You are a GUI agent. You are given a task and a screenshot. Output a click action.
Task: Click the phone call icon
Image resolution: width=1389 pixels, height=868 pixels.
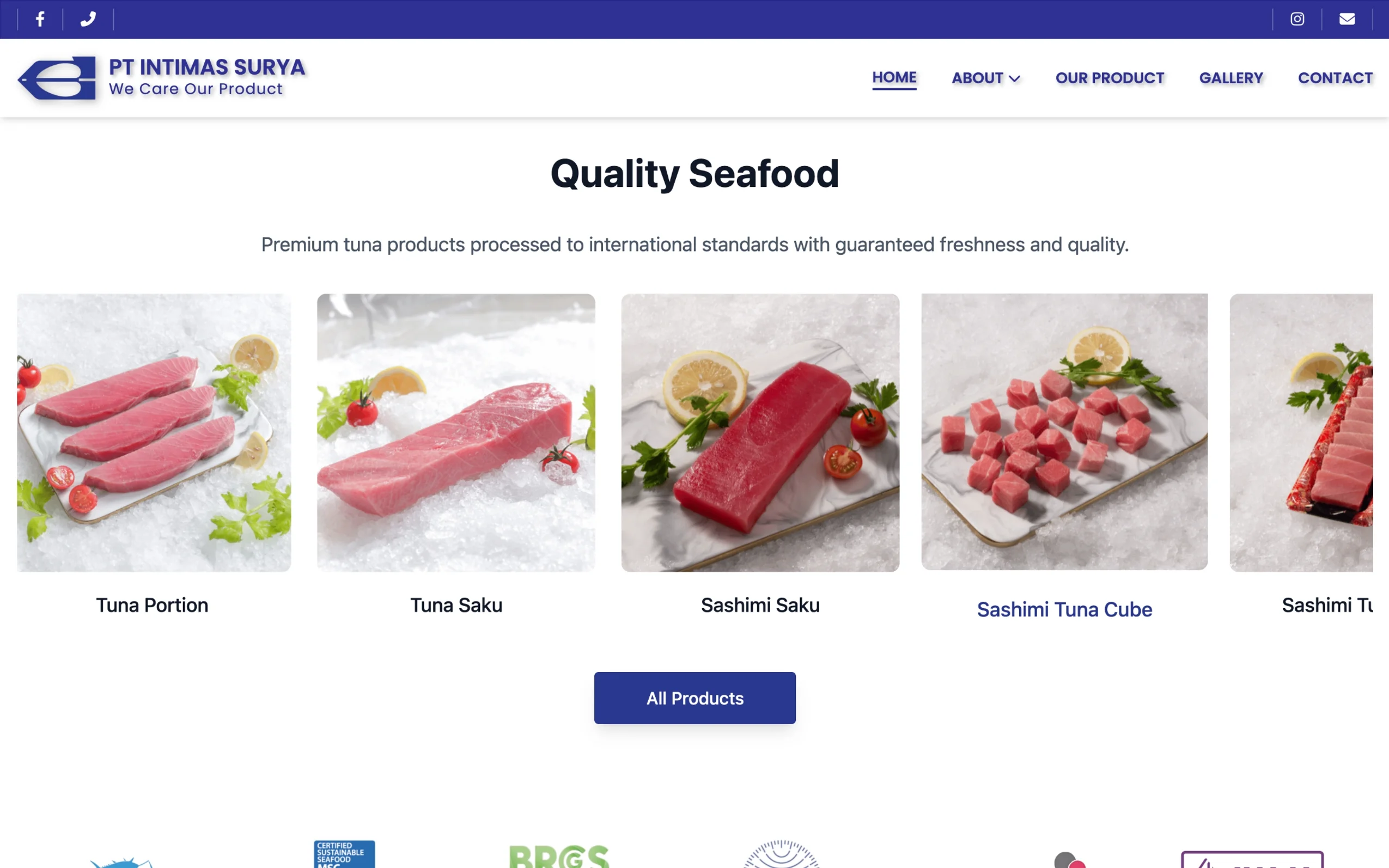pos(88,19)
